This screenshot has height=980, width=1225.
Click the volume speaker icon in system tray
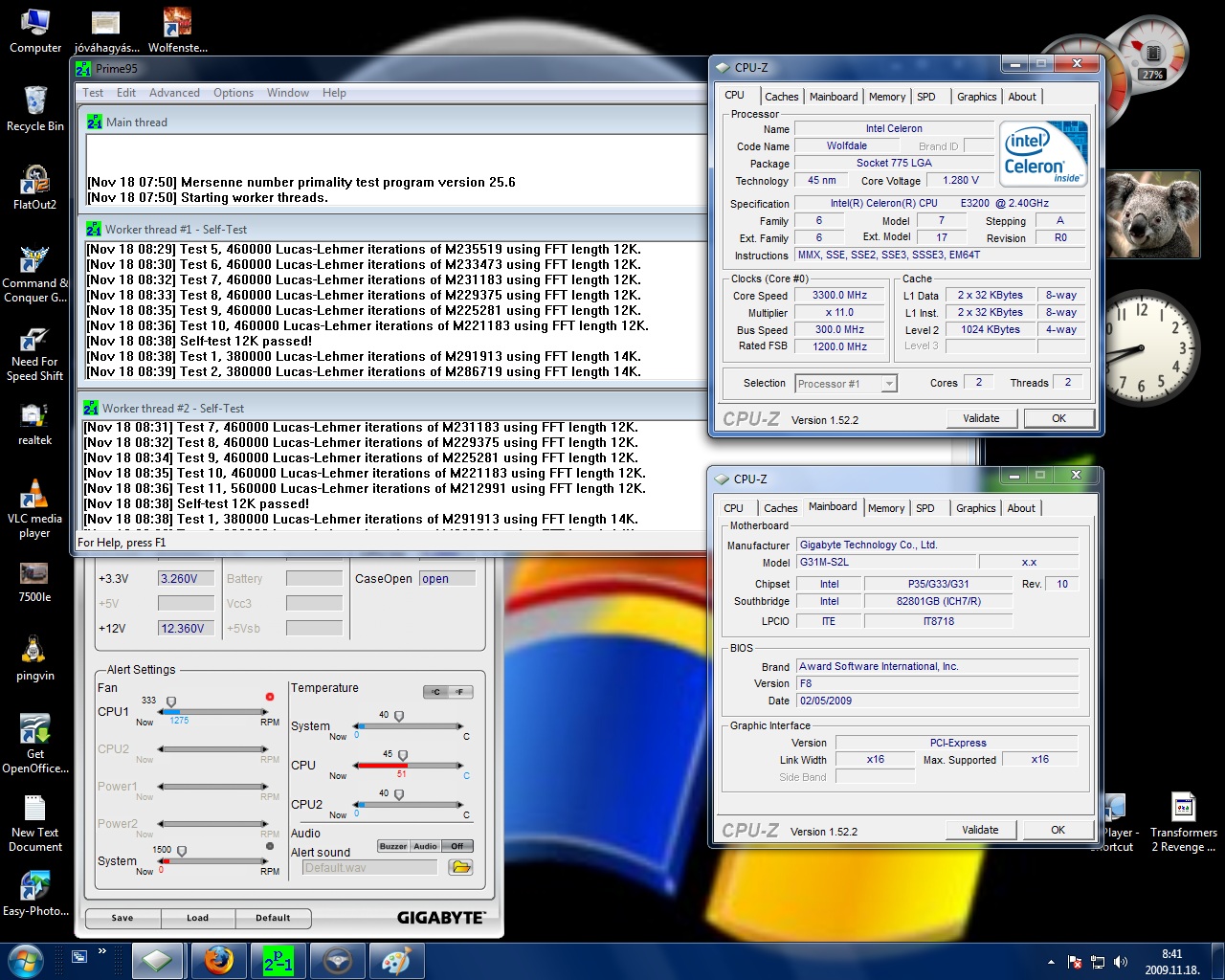click(1121, 962)
